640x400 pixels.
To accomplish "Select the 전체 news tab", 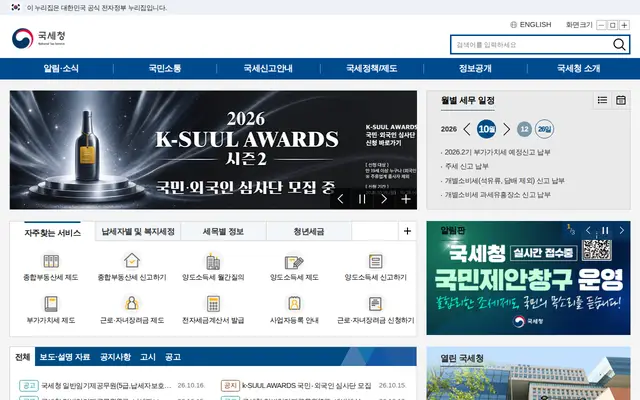I will pyautogui.click(x=22, y=357).
